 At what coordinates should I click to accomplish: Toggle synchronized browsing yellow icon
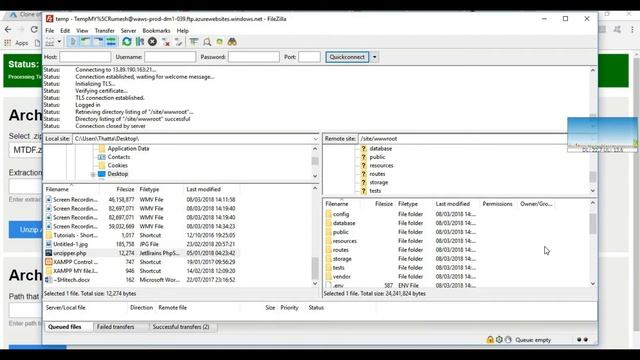click(220, 42)
